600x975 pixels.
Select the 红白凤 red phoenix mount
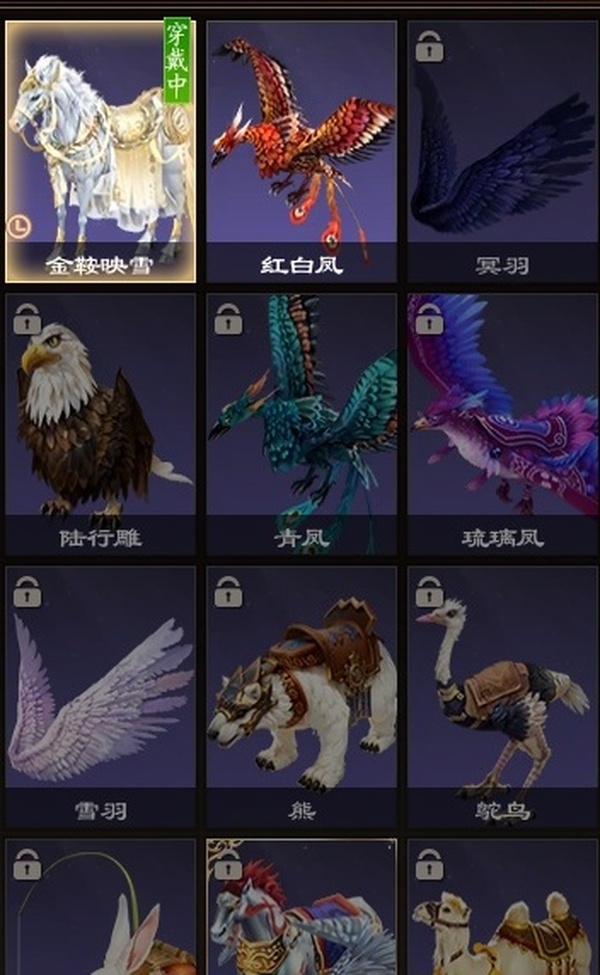click(302, 152)
